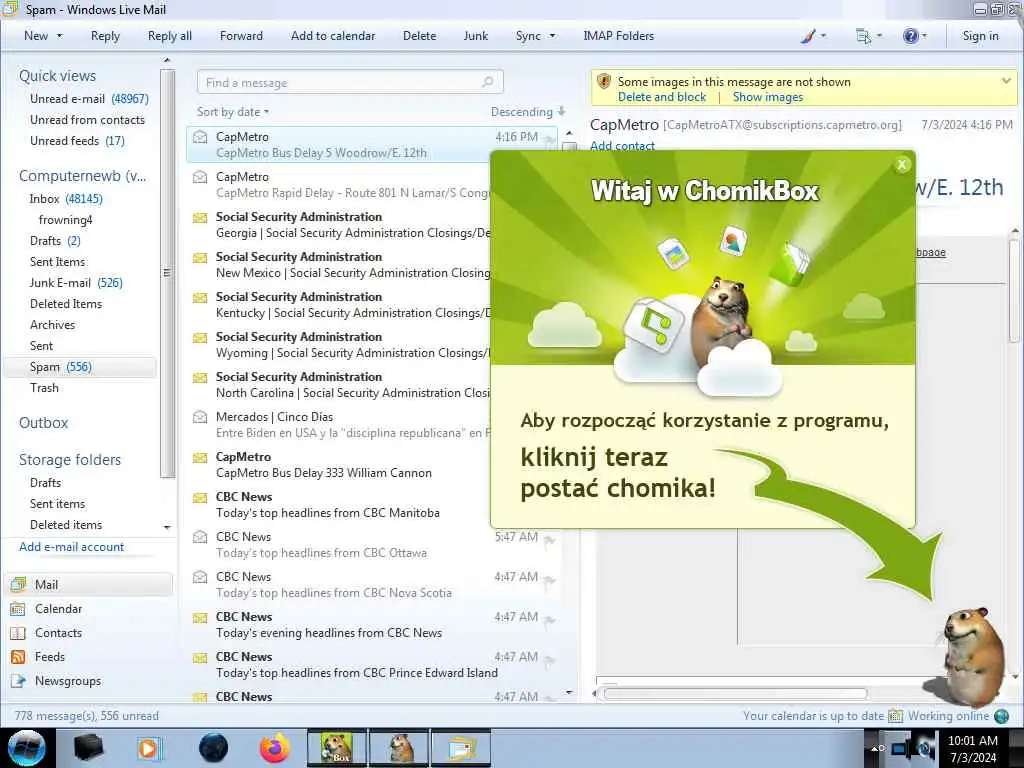Click Sign in
Image resolution: width=1024 pixels, height=768 pixels.
tap(980, 36)
